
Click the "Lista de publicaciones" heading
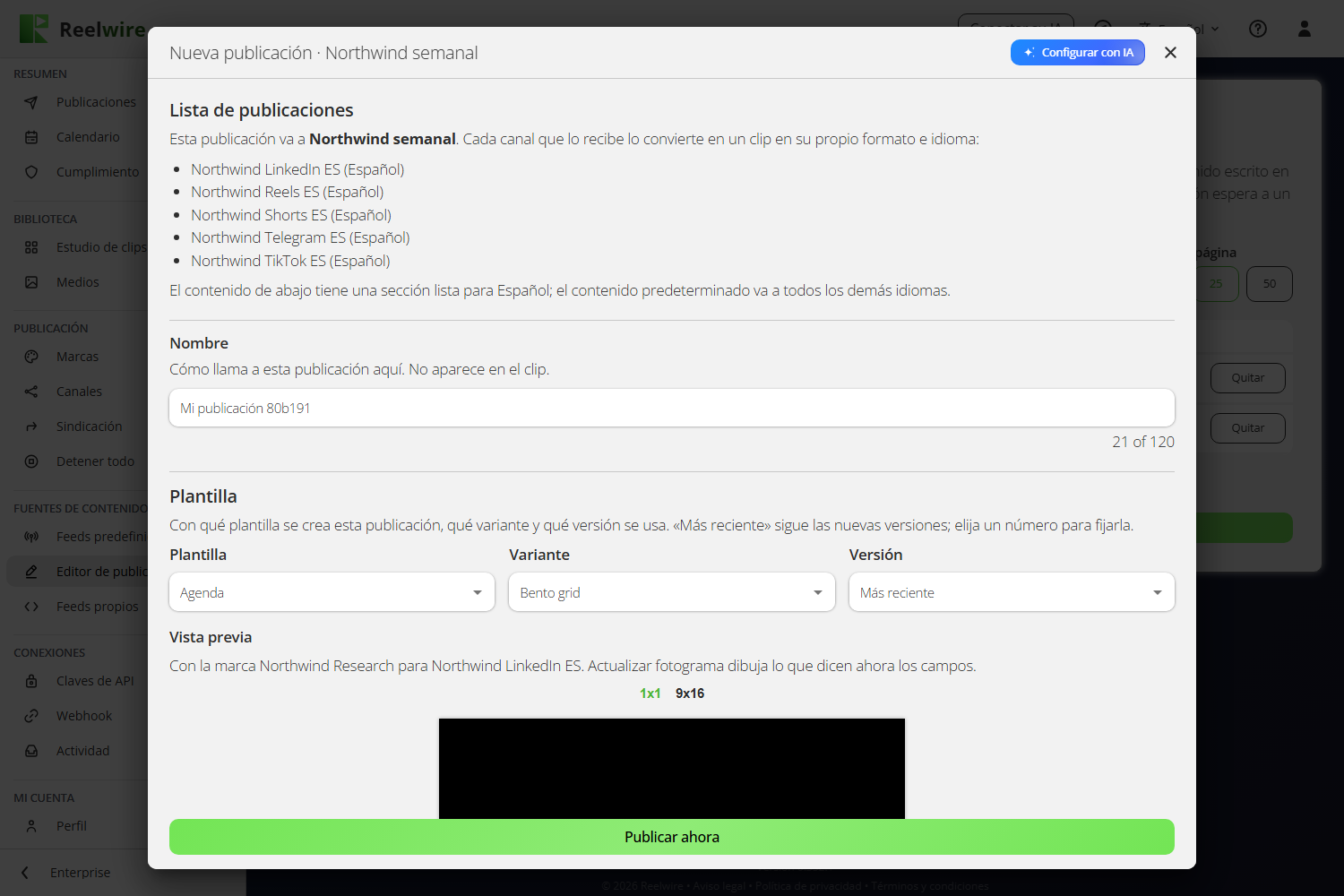point(262,110)
